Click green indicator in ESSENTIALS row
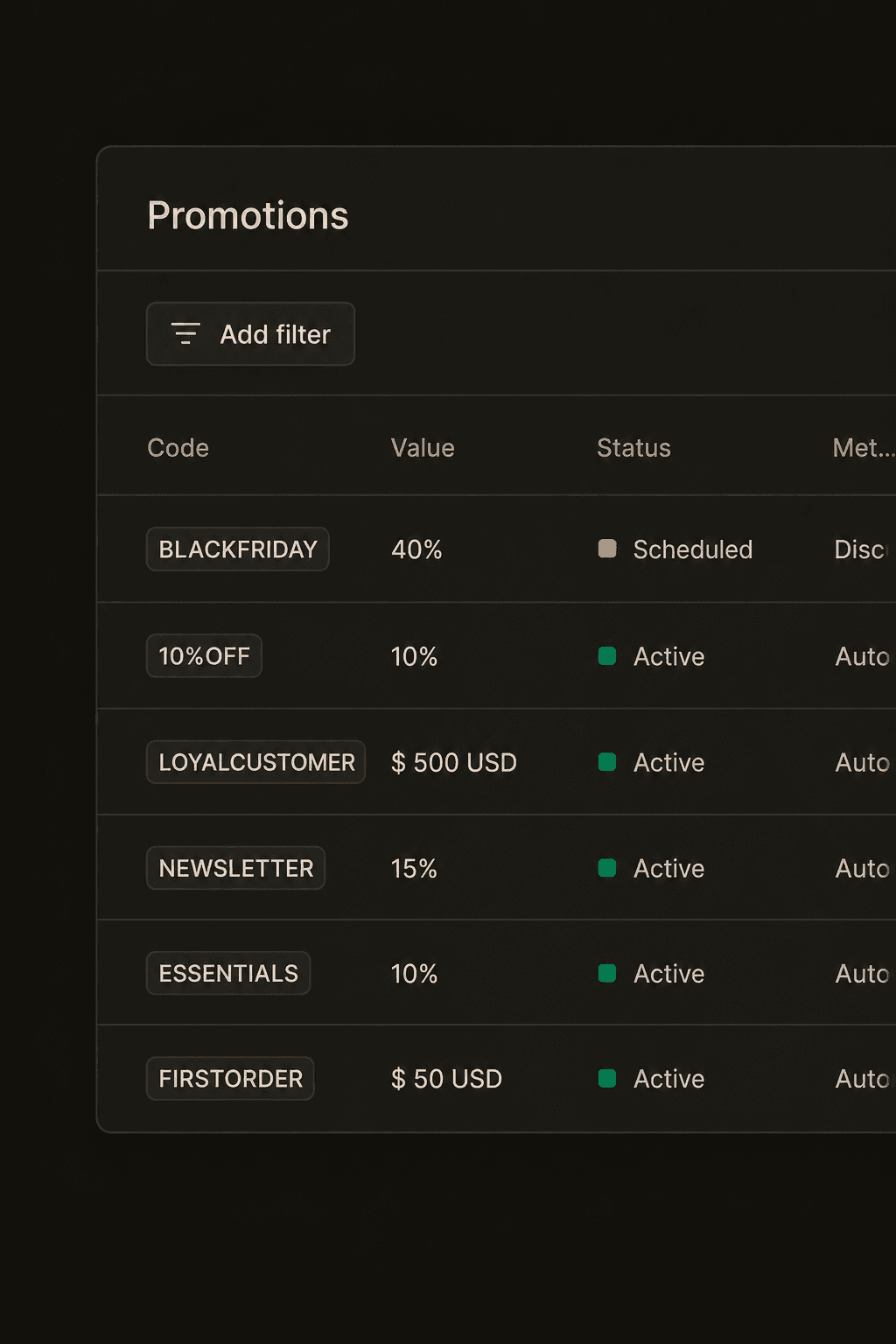Image resolution: width=896 pixels, height=1344 pixels. click(607, 973)
